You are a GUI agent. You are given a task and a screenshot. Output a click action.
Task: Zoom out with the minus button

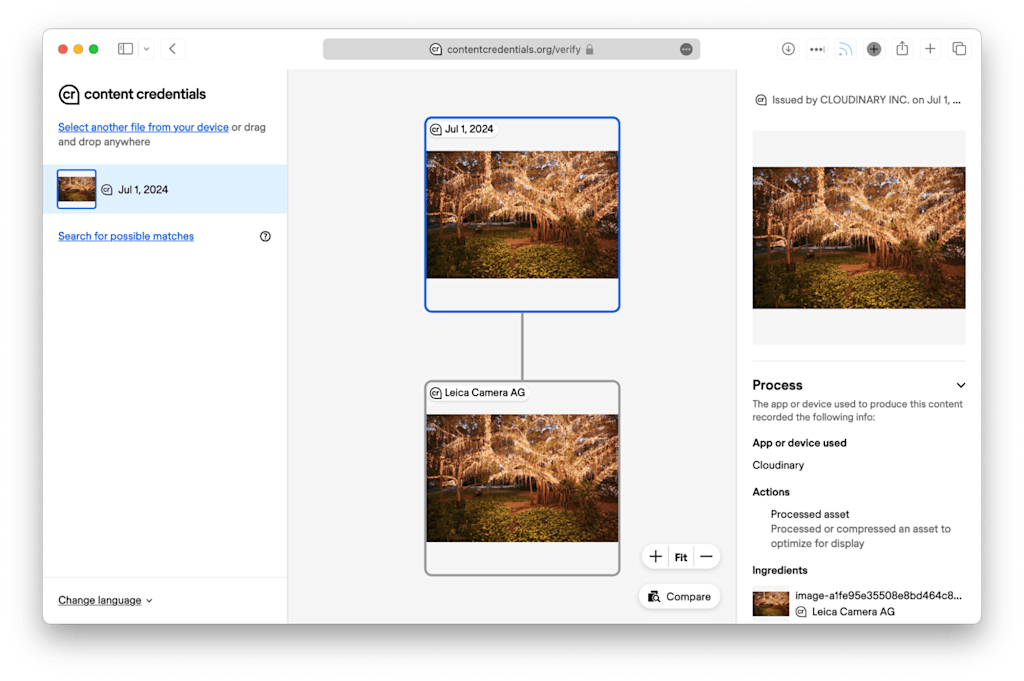point(706,557)
